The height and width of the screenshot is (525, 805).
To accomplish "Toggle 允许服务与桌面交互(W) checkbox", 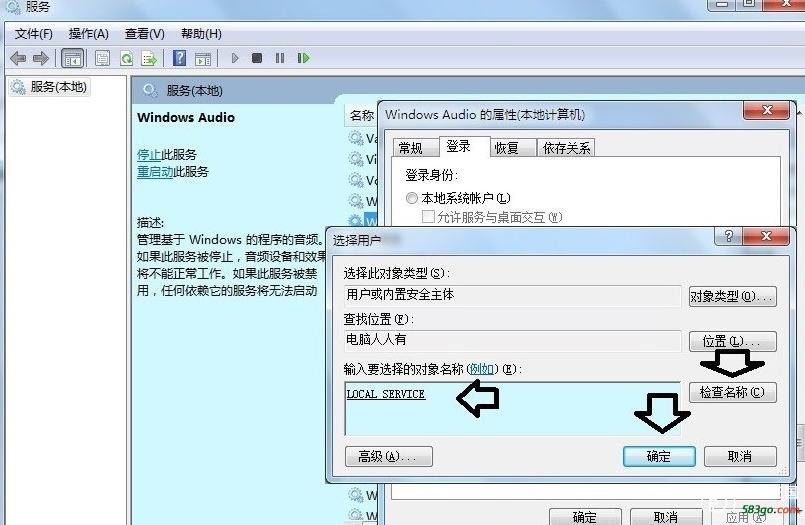I will (x=428, y=217).
